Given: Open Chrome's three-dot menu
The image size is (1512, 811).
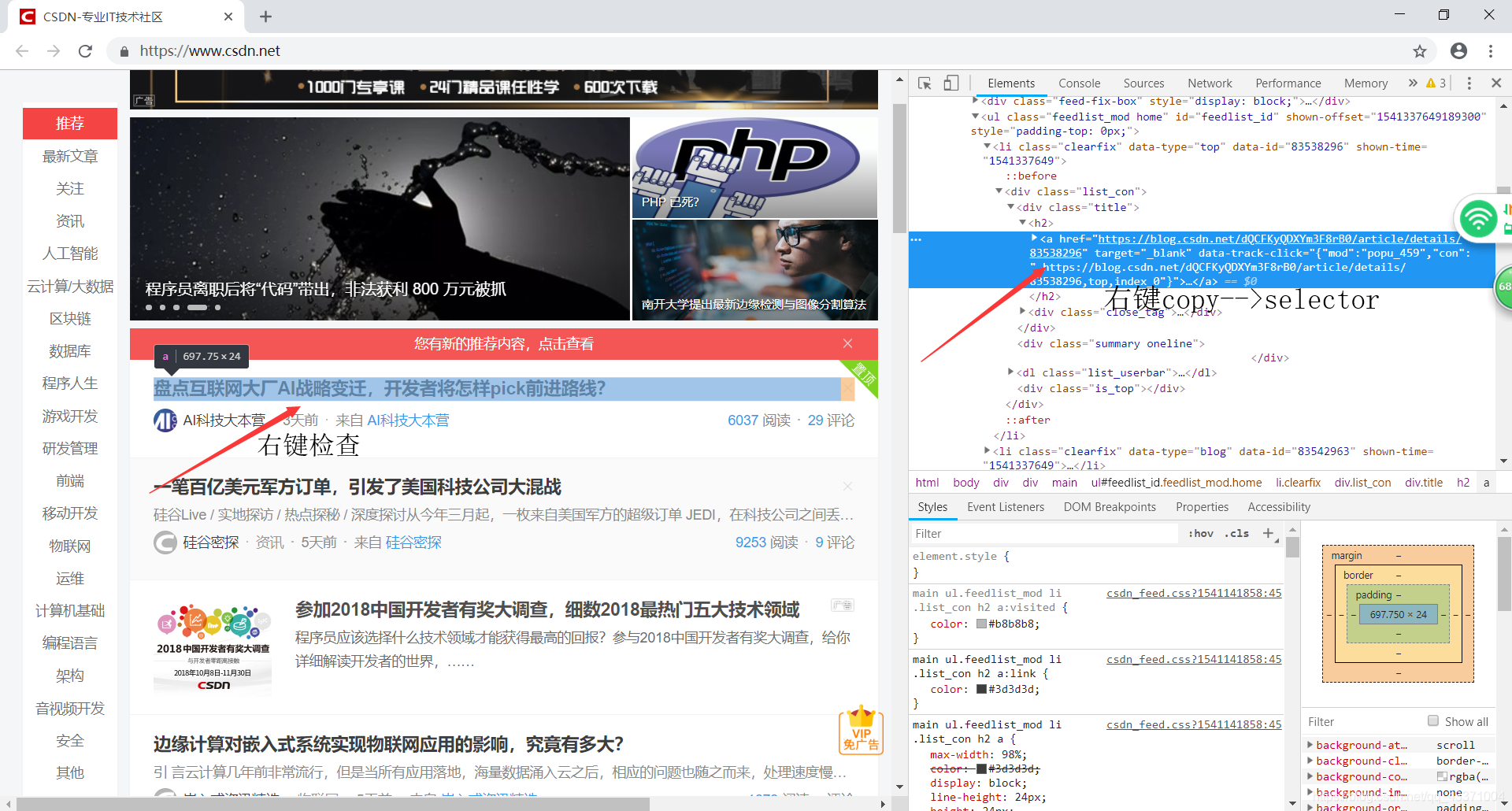Looking at the screenshot, I should click(x=1491, y=51).
